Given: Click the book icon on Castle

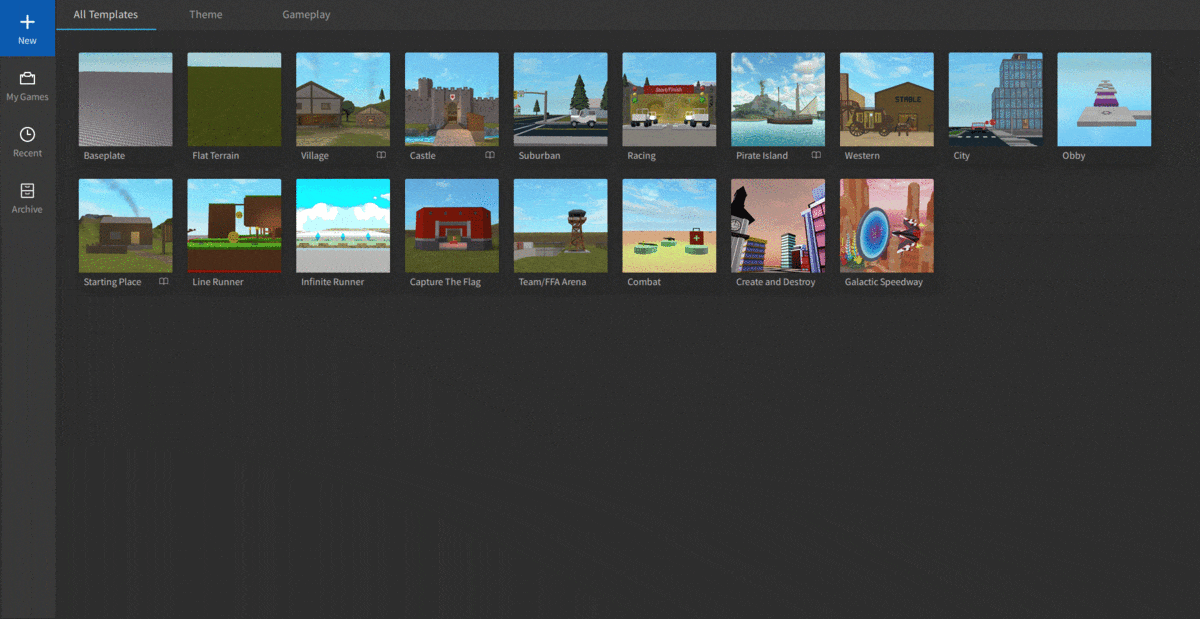Looking at the screenshot, I should click(490, 156).
